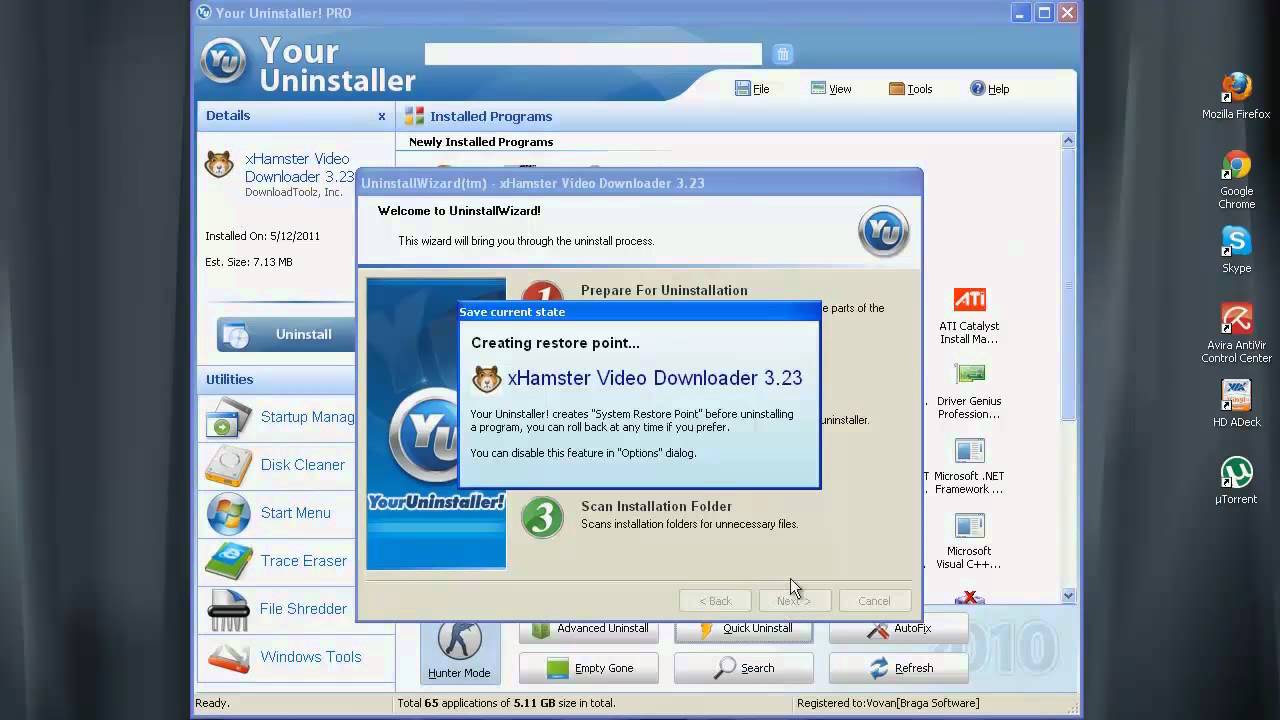Click Cancel in UninstallWizard
Screen dimensions: 1280x720
click(874, 601)
